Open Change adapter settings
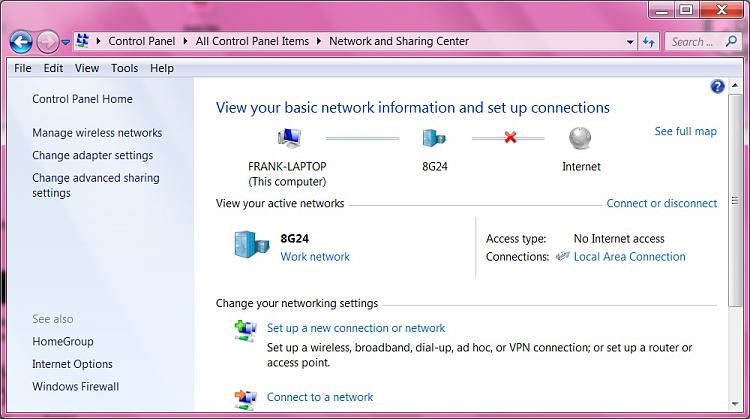Screen dimensions: 750x419 point(92,155)
